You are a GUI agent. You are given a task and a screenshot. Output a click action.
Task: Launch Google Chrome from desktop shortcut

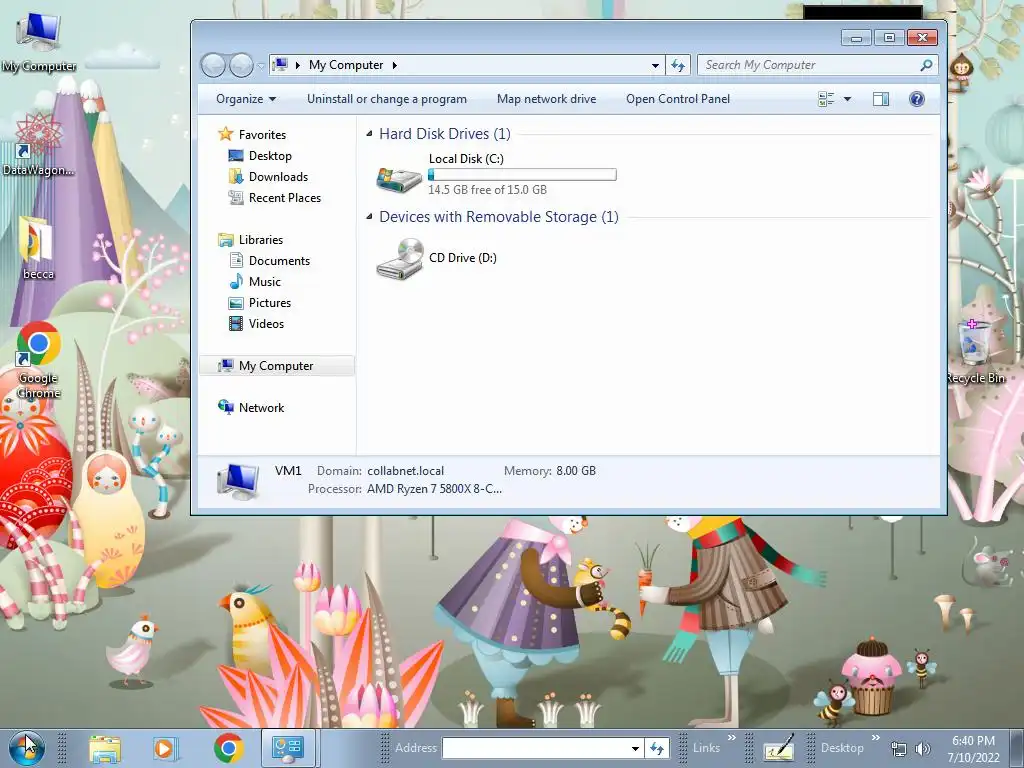[39, 360]
